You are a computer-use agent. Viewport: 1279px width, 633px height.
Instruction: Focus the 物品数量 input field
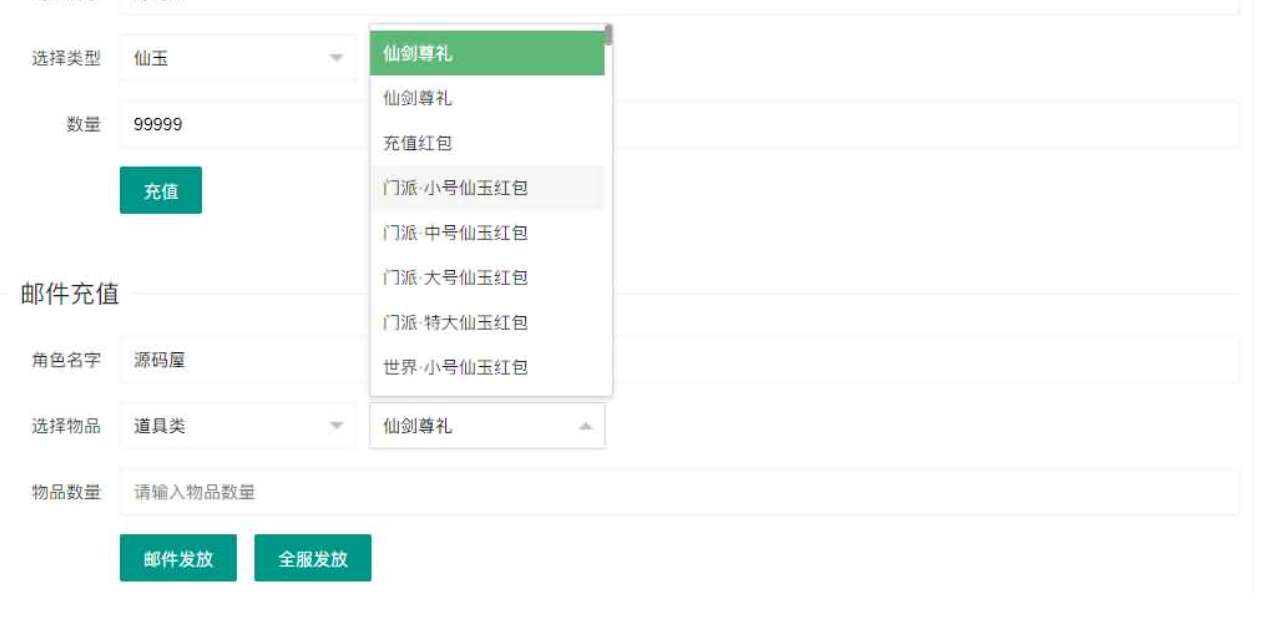tap(679, 492)
